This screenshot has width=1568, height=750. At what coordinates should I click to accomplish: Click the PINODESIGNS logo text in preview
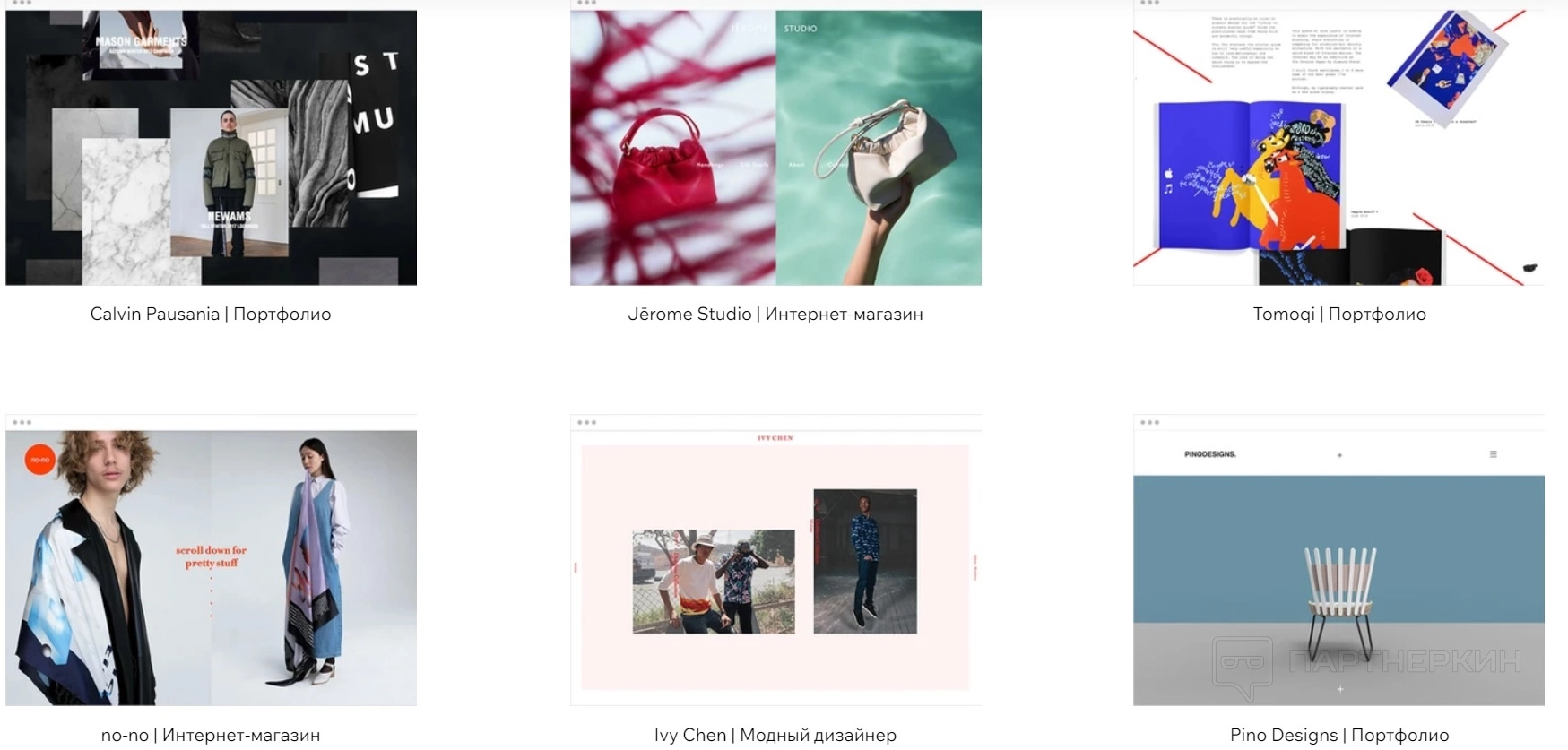(1209, 454)
